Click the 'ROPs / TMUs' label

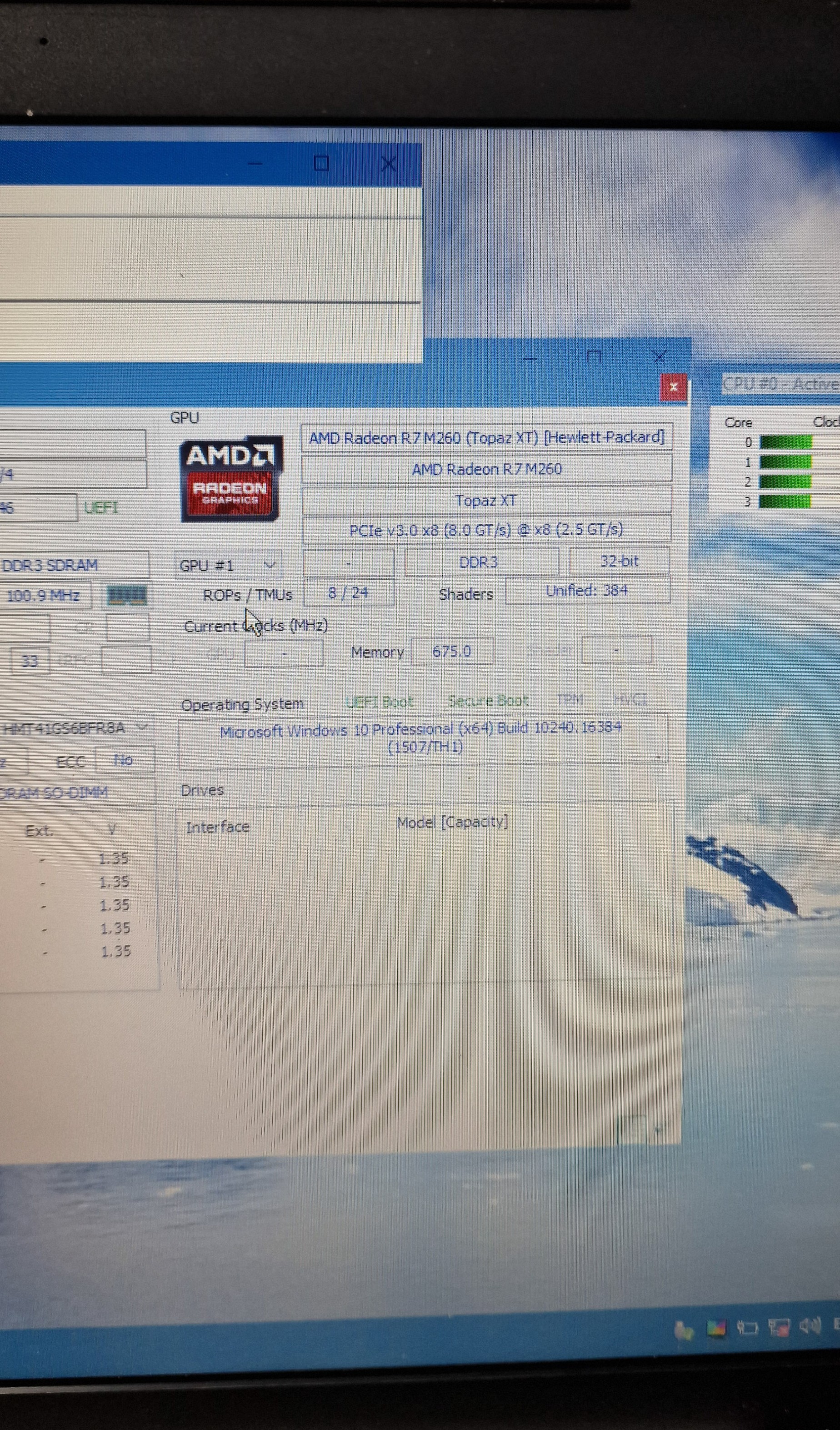click(x=247, y=595)
